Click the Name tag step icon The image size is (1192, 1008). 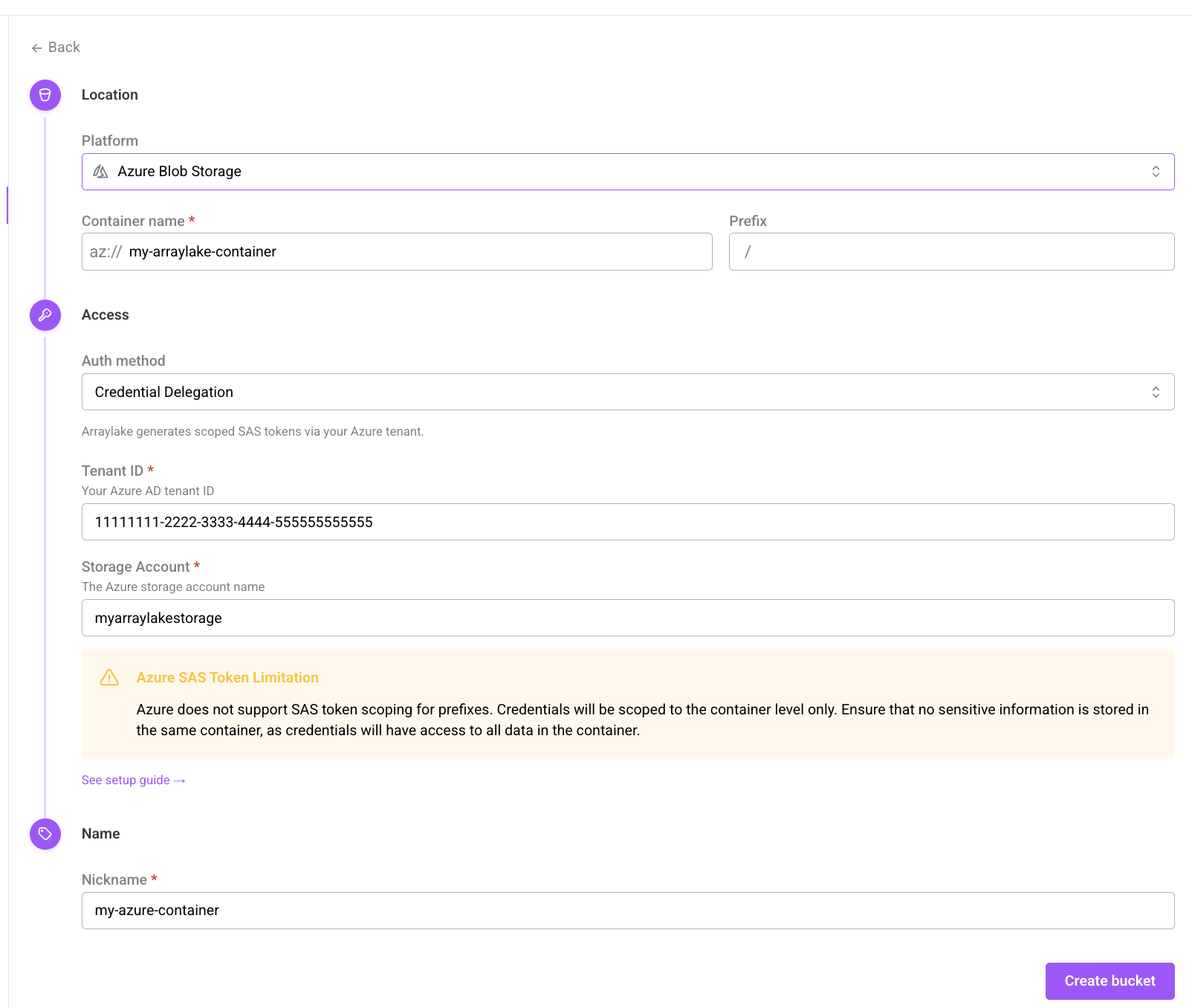tap(45, 834)
